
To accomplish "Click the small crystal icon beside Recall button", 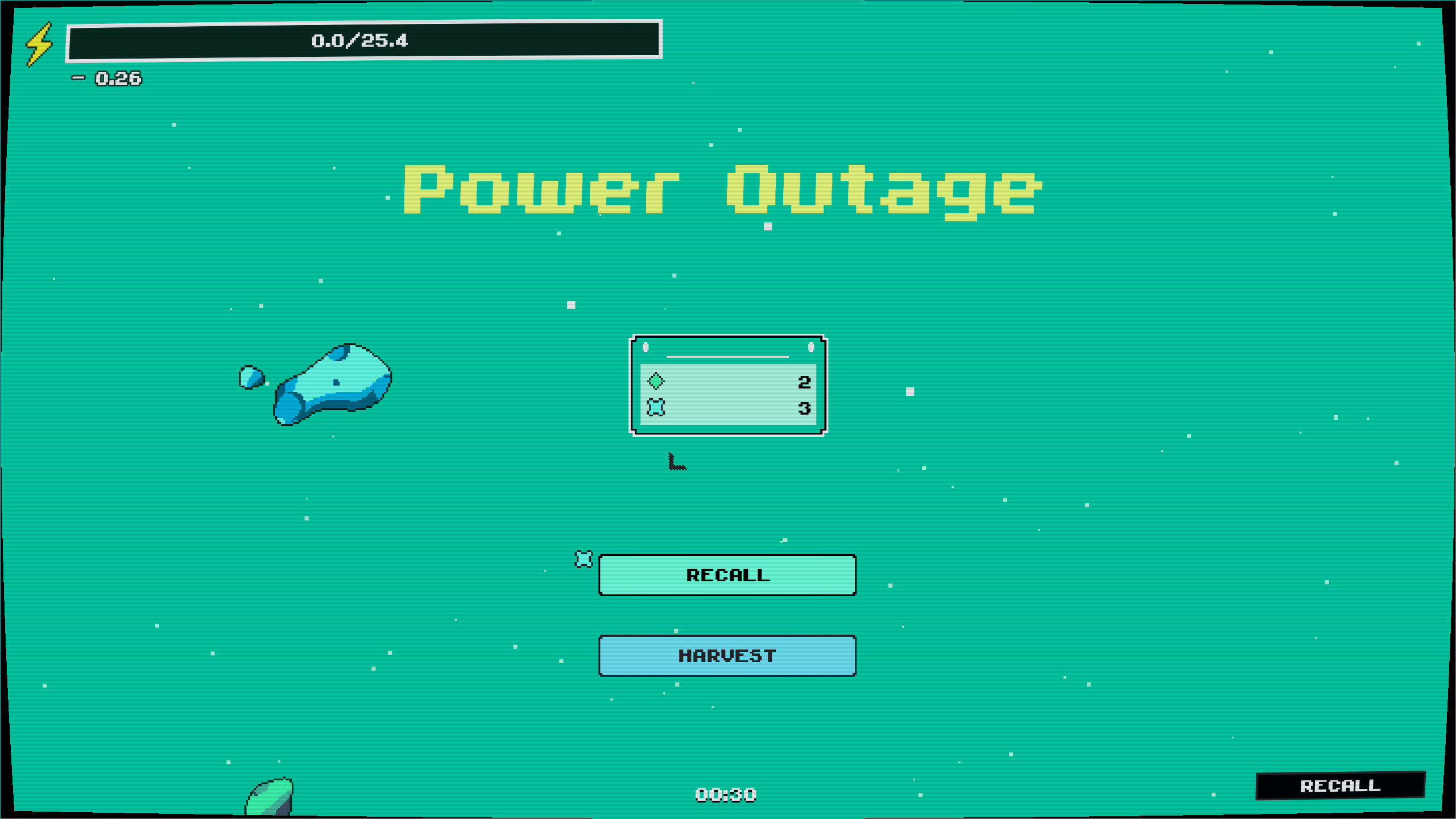I will 582,560.
